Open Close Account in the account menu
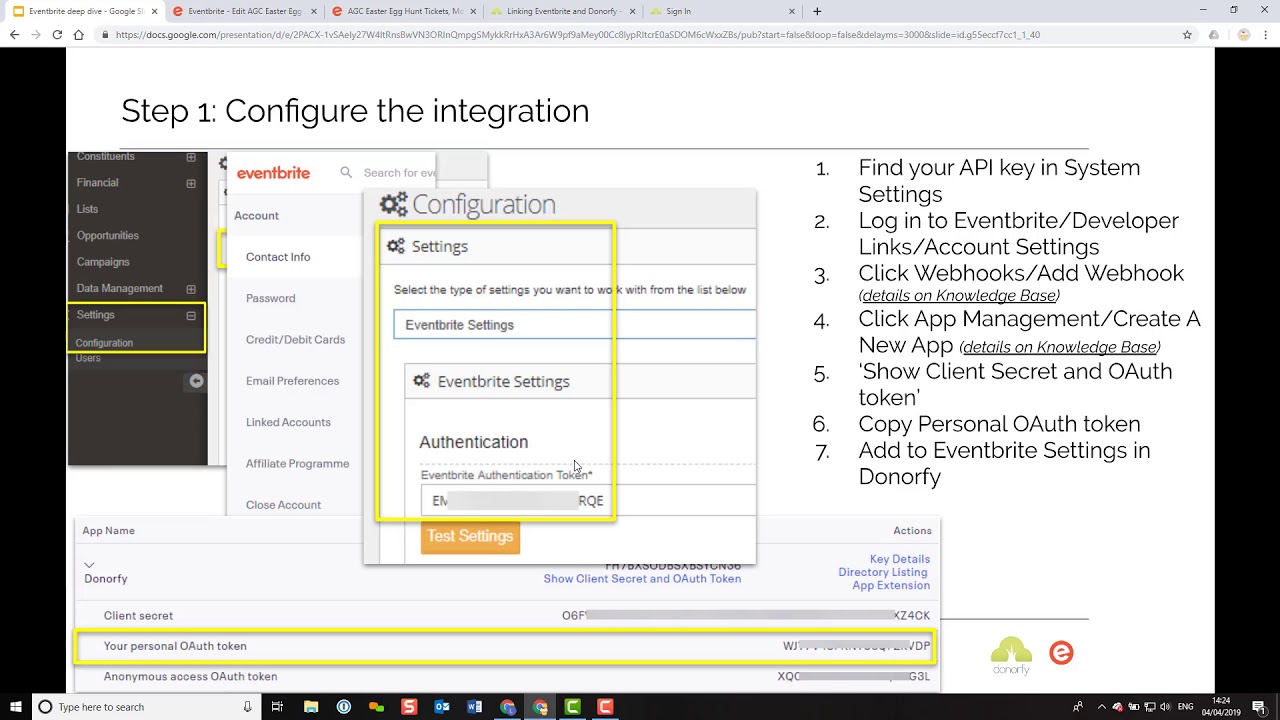The height and width of the screenshot is (720, 1280). [283, 505]
